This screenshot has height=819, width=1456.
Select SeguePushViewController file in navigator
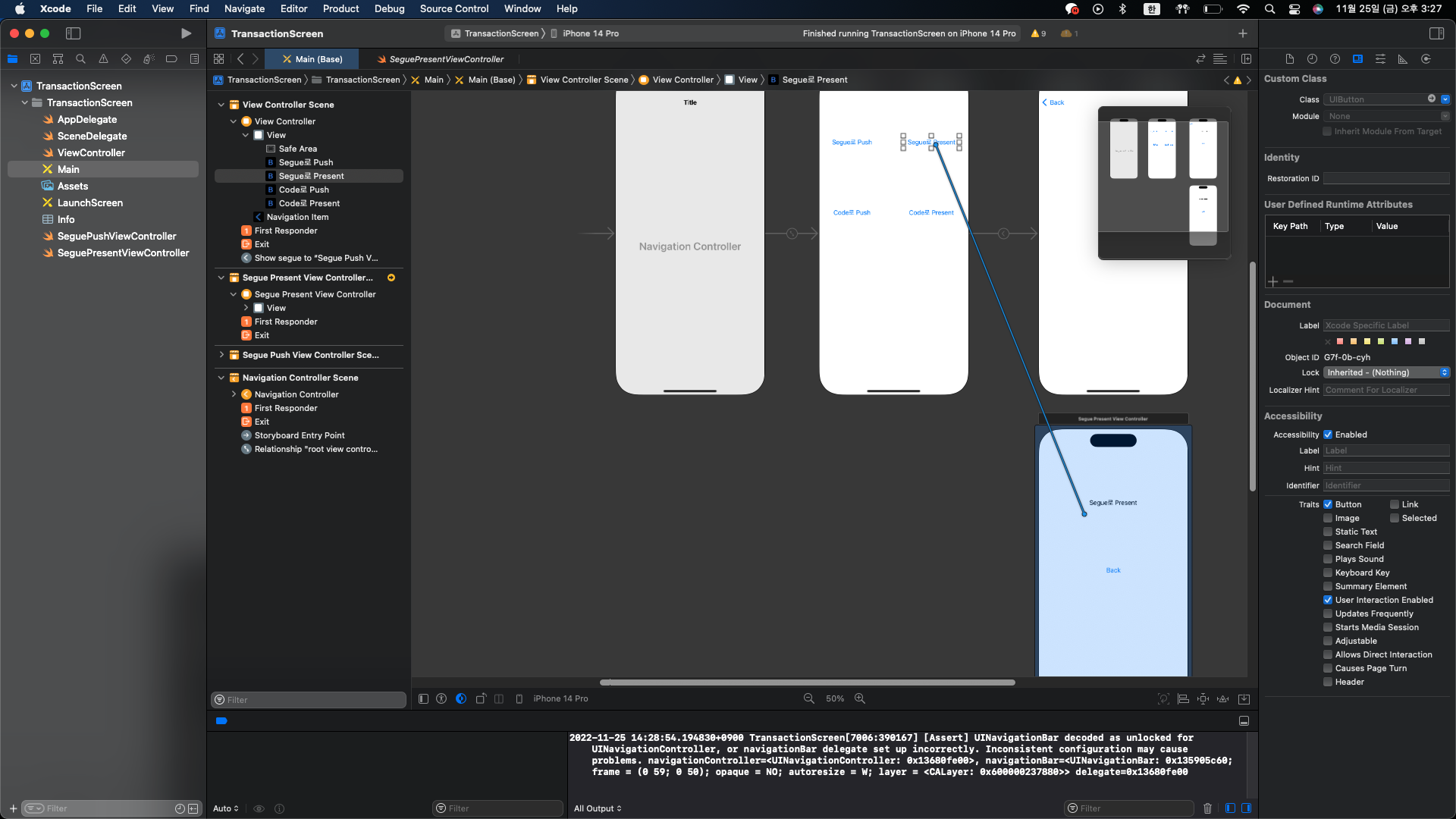coord(116,236)
